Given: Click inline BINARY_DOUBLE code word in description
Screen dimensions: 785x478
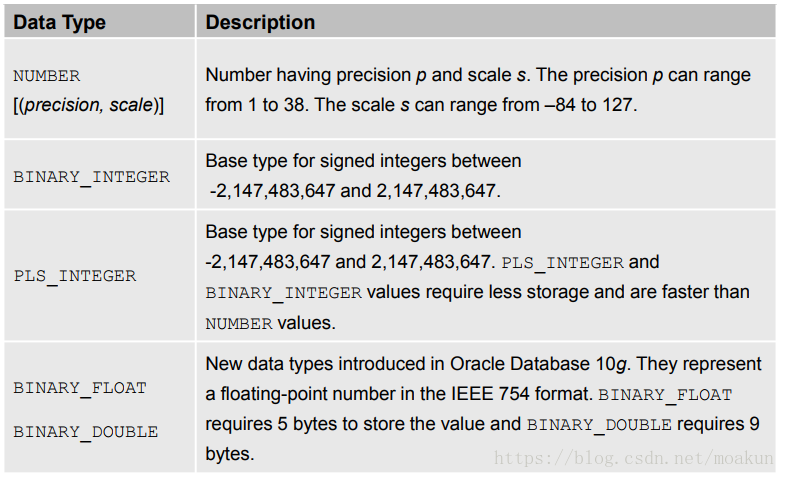Looking at the screenshot, I should (599, 425).
